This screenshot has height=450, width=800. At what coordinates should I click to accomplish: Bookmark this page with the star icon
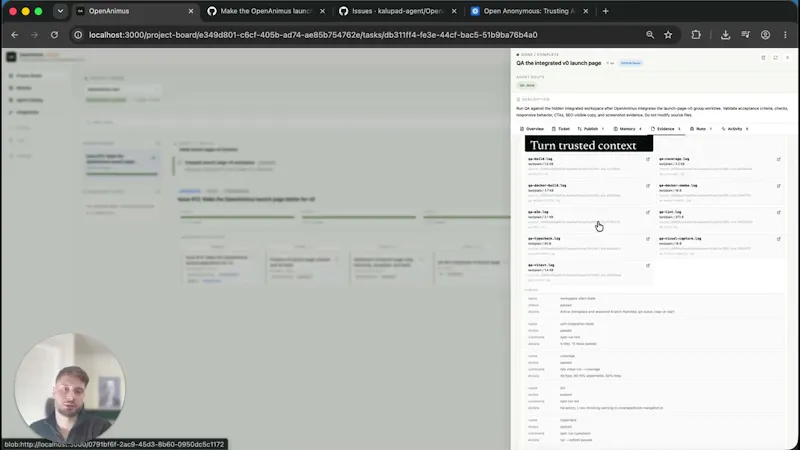(x=668, y=35)
